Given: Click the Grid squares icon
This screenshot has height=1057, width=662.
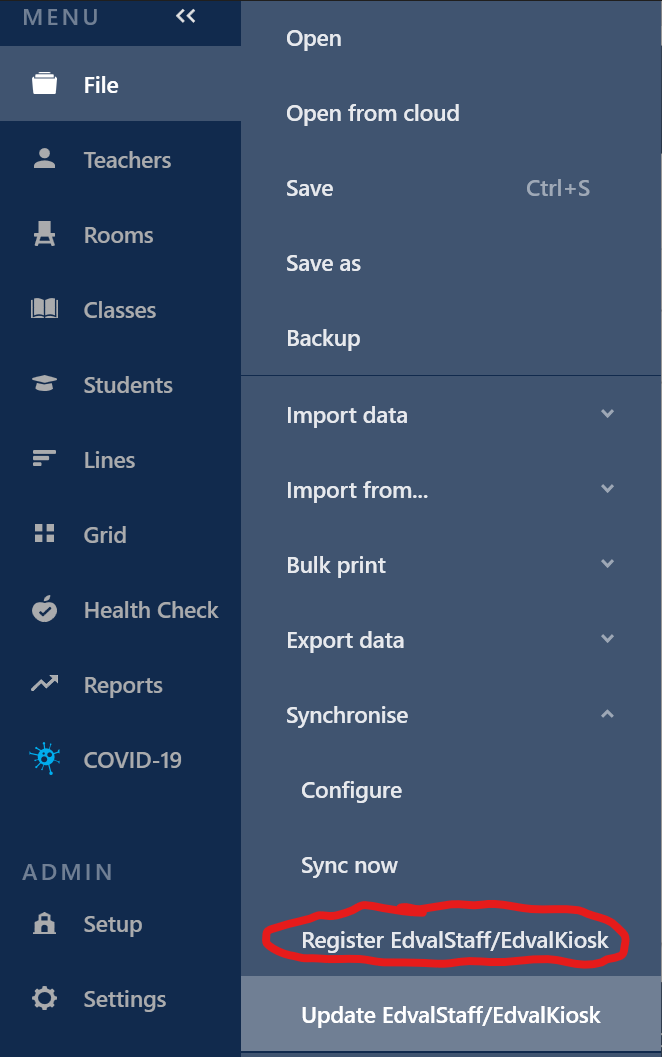Looking at the screenshot, I should click(45, 534).
